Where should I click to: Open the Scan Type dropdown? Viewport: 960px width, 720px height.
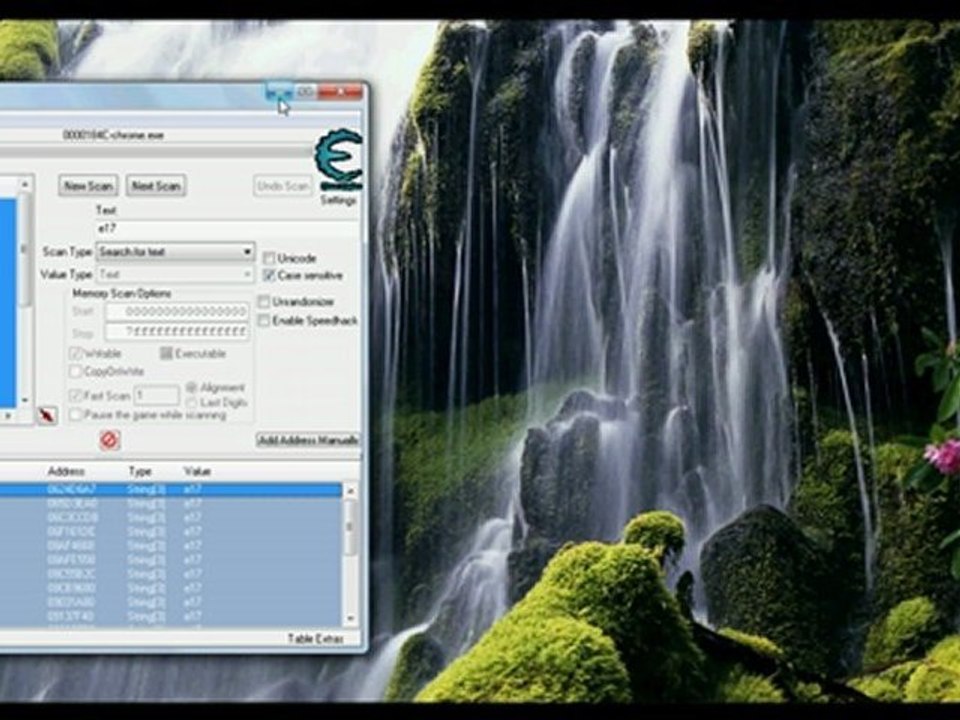coord(175,252)
